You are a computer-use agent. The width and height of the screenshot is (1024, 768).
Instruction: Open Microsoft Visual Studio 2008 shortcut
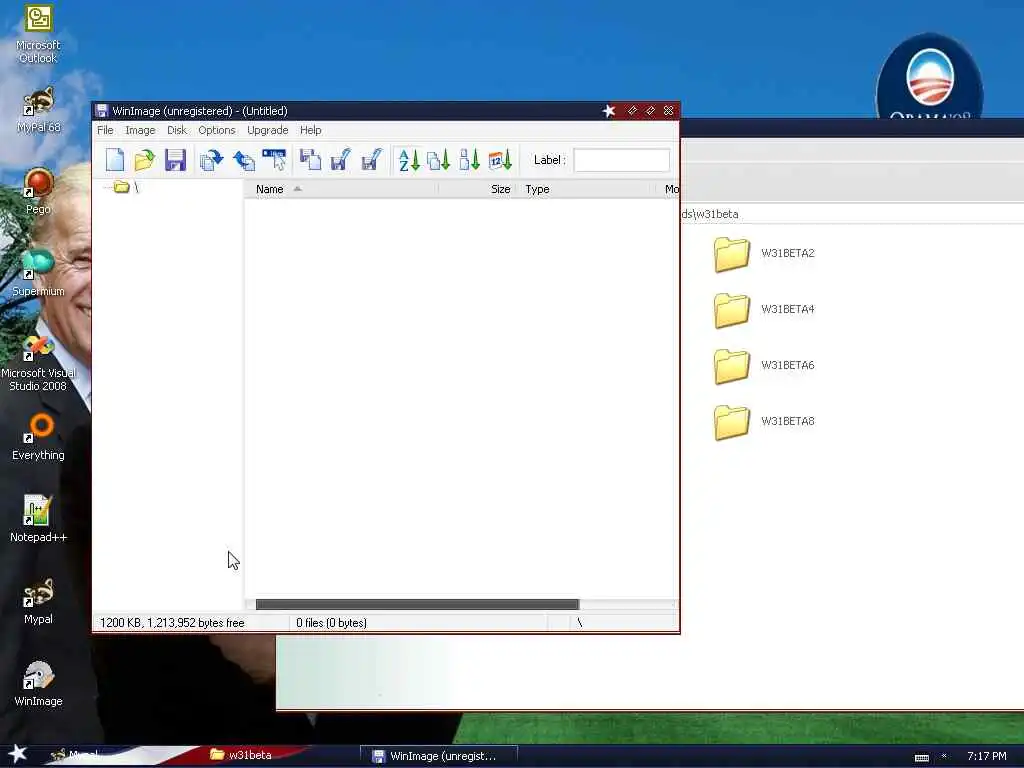(38, 362)
